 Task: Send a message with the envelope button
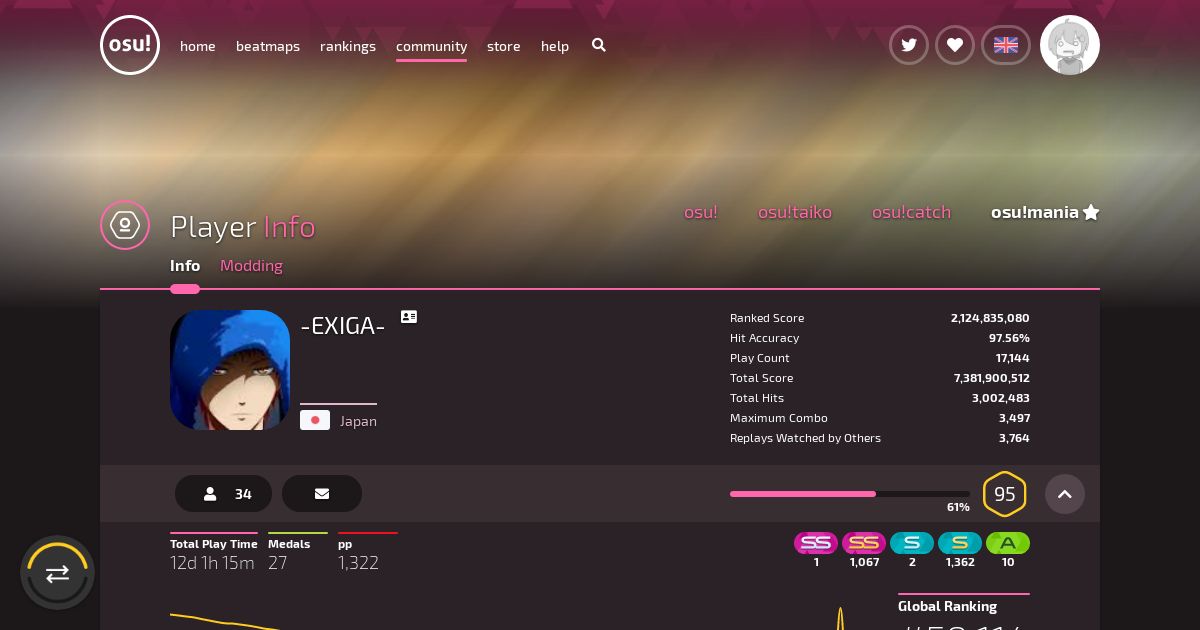click(322, 494)
